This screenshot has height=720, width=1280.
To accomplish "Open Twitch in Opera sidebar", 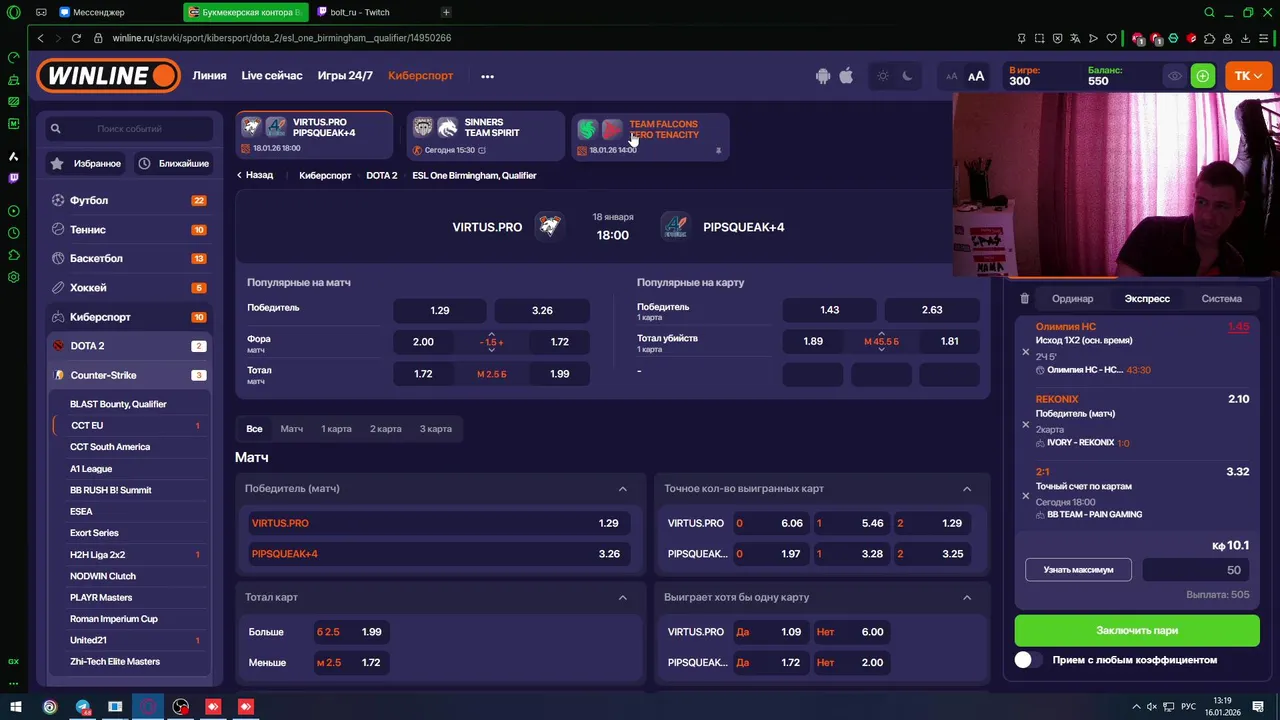I will (x=13, y=178).
